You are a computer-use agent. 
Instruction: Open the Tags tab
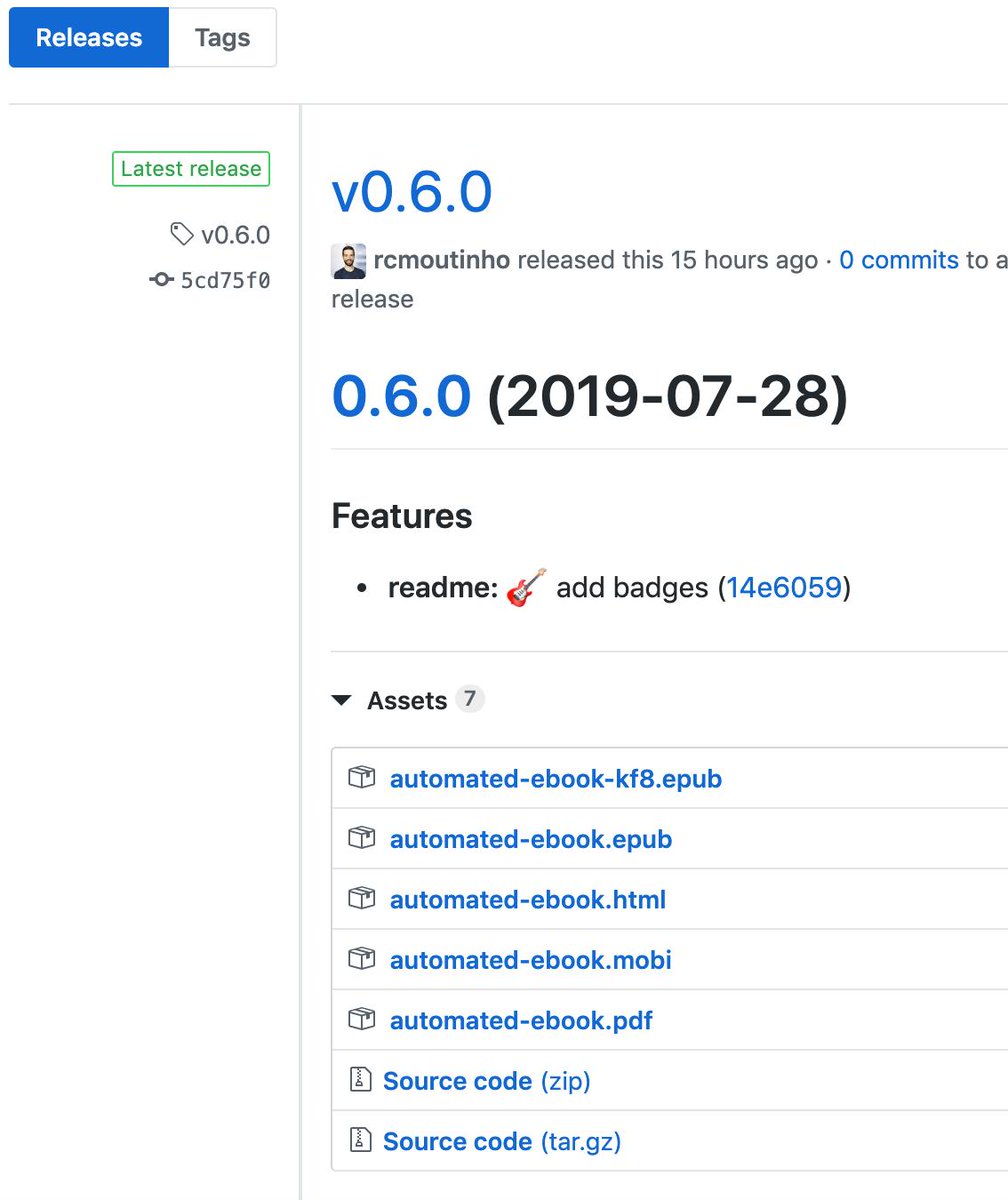tap(222, 38)
